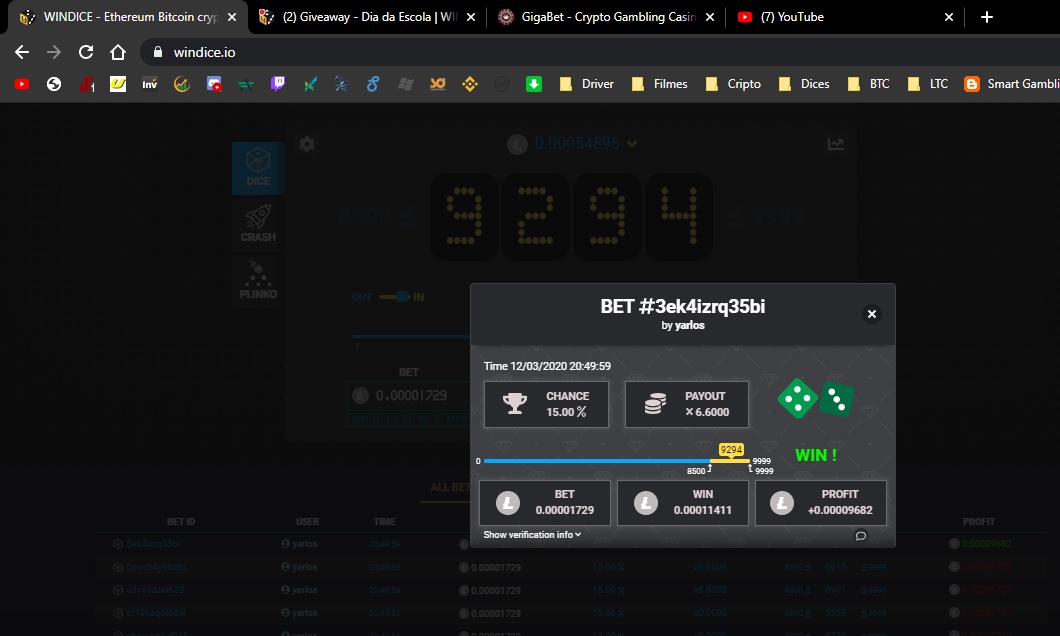1060x636 pixels.
Task: Toggle the OUT/IN switch
Action: pos(402,297)
